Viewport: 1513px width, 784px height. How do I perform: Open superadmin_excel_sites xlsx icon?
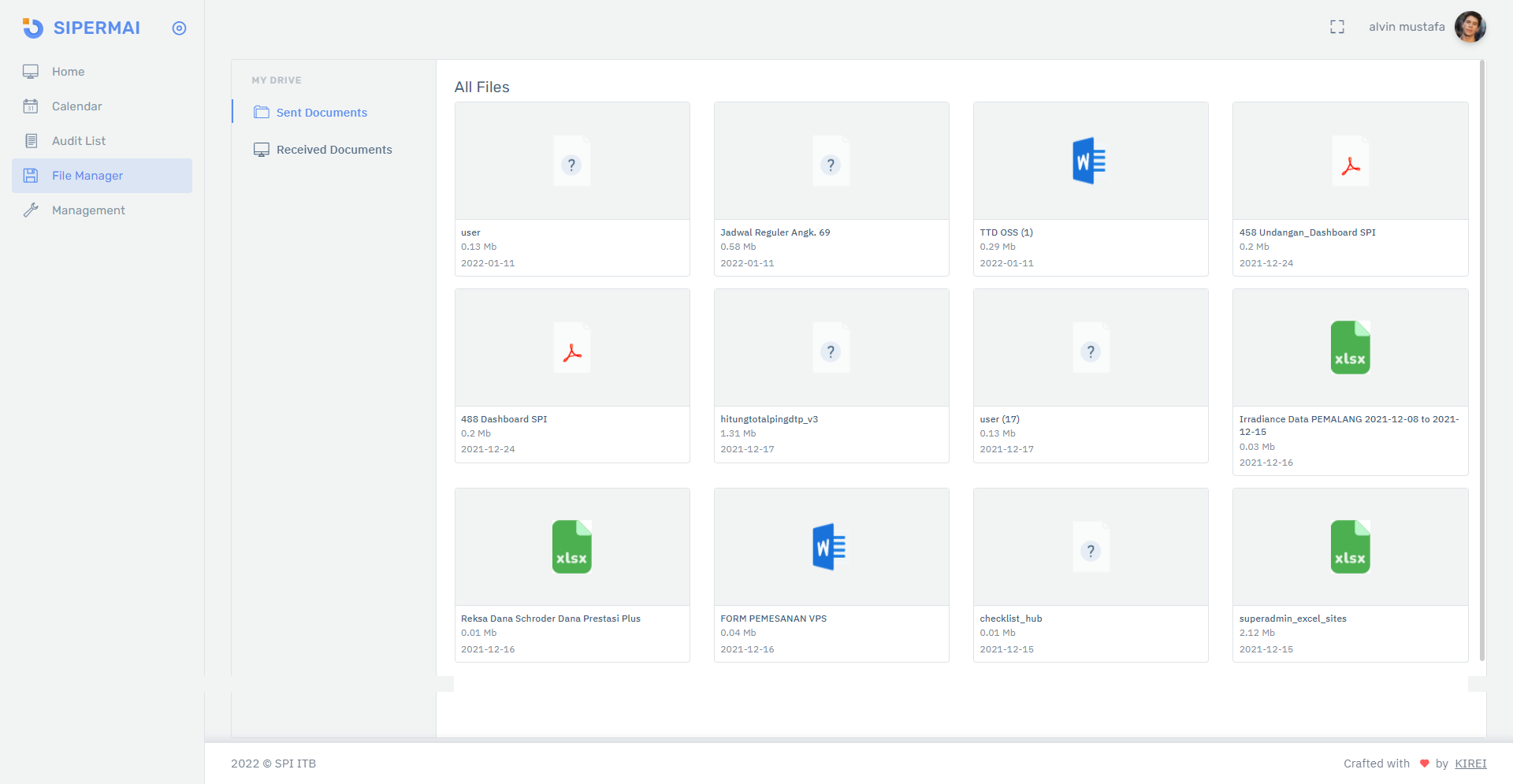1351,547
